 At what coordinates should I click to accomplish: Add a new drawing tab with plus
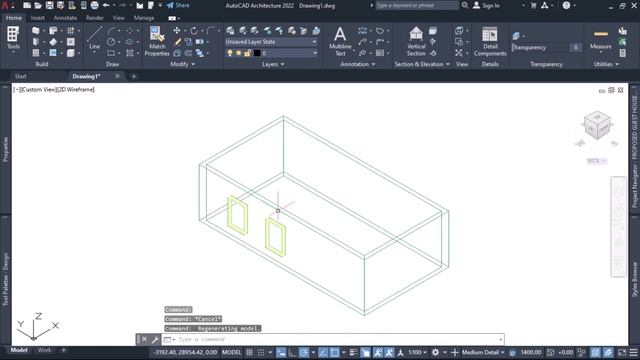133,76
